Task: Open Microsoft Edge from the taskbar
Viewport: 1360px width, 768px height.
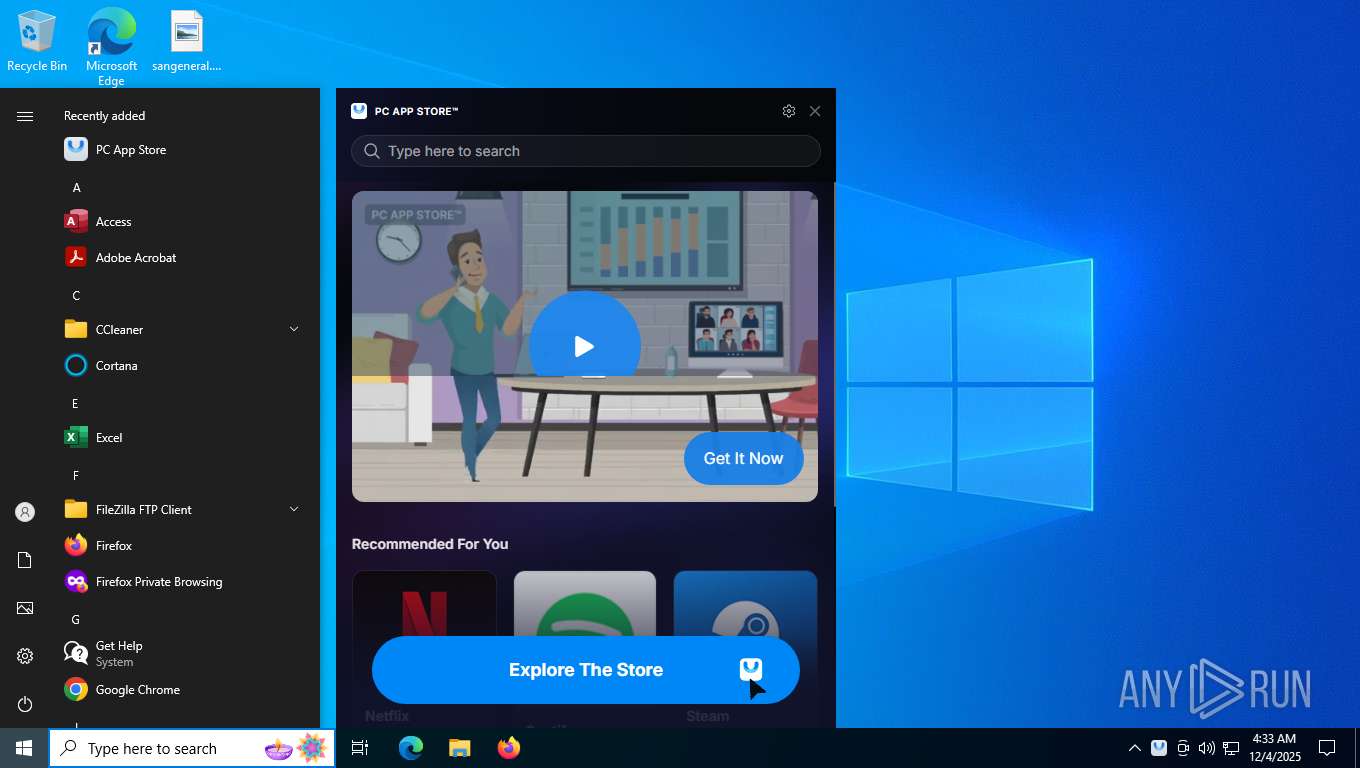Action: point(411,748)
